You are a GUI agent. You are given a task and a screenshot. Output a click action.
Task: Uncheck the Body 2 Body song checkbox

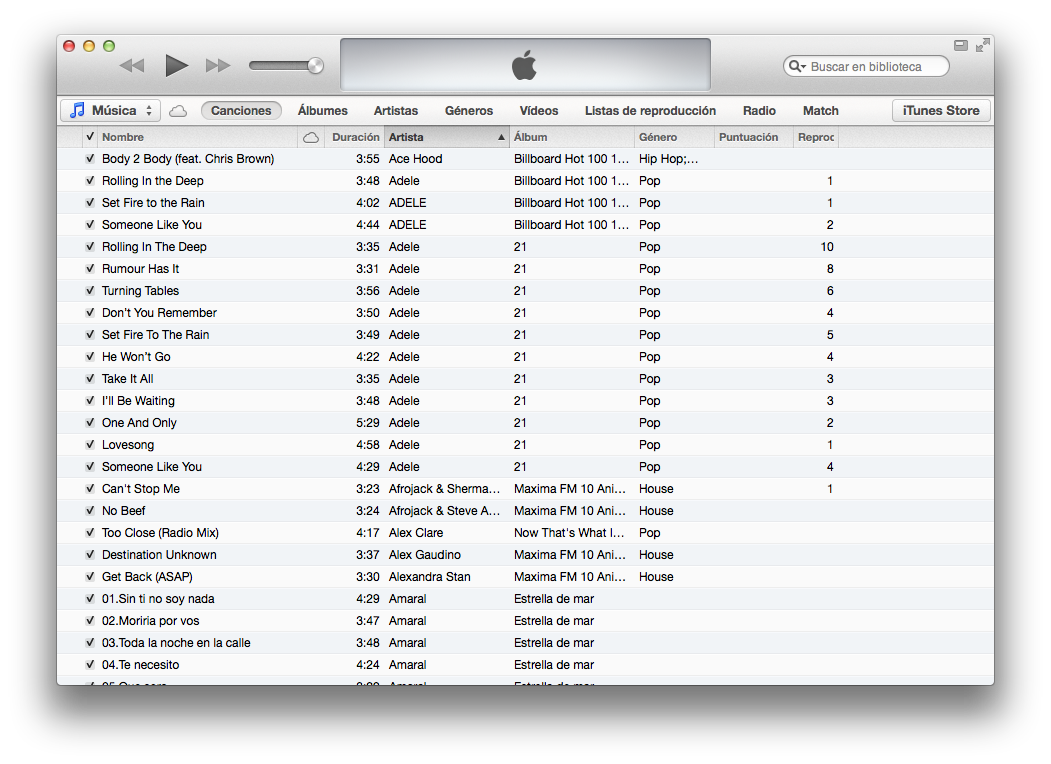90,159
